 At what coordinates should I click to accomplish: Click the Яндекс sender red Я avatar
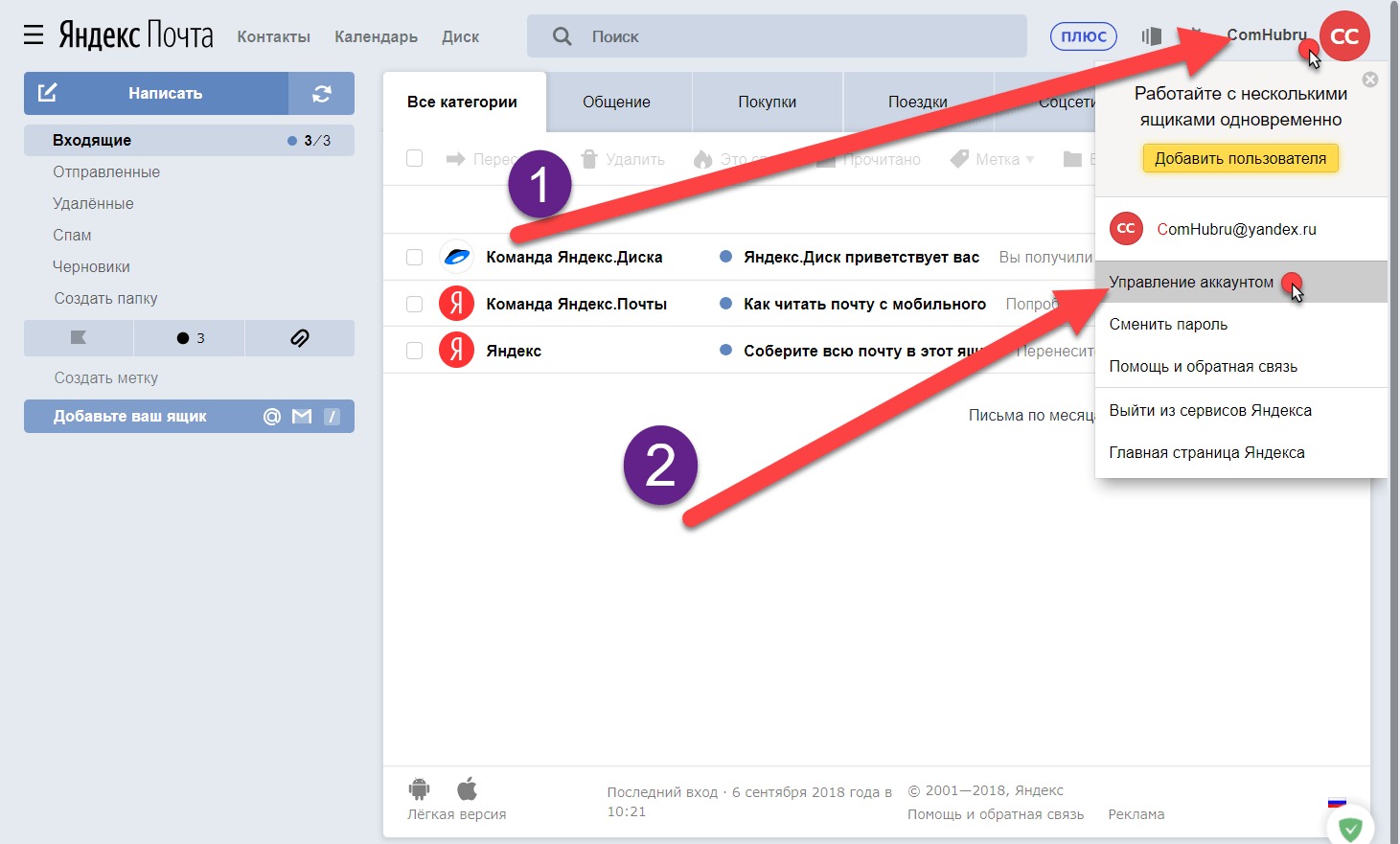point(456,351)
